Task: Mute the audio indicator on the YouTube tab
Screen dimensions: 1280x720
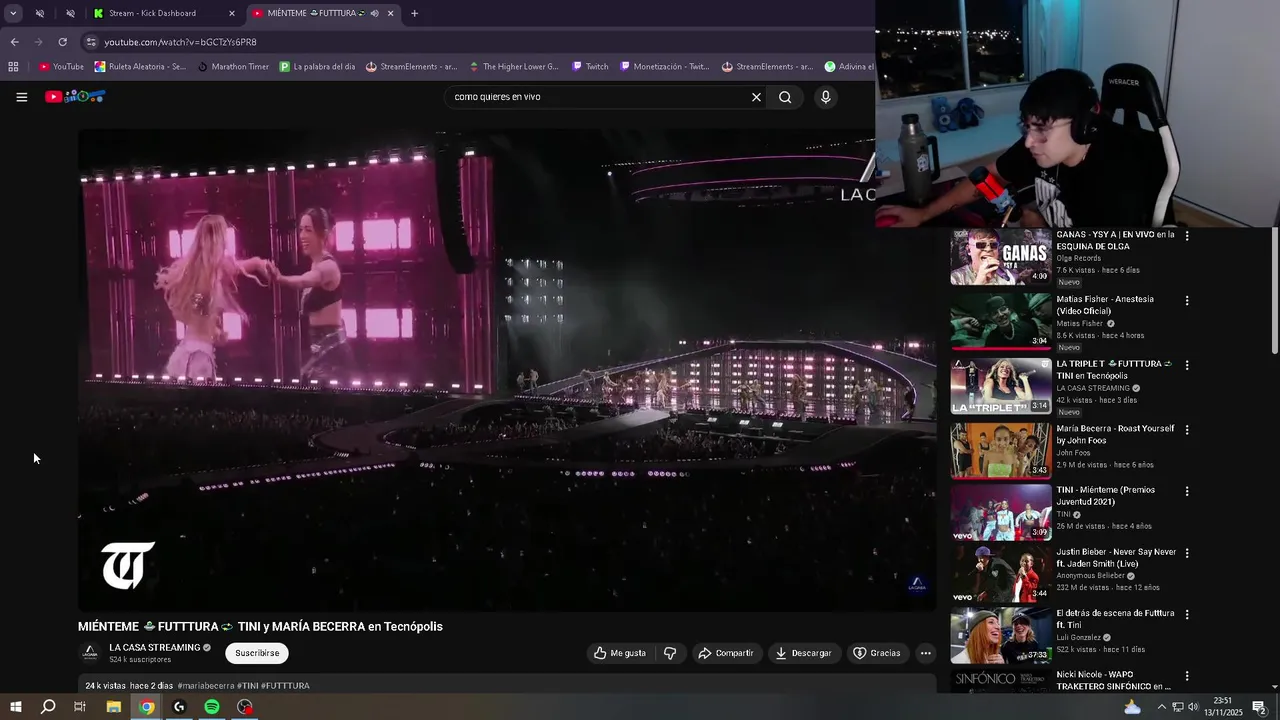Action: coord(374,13)
